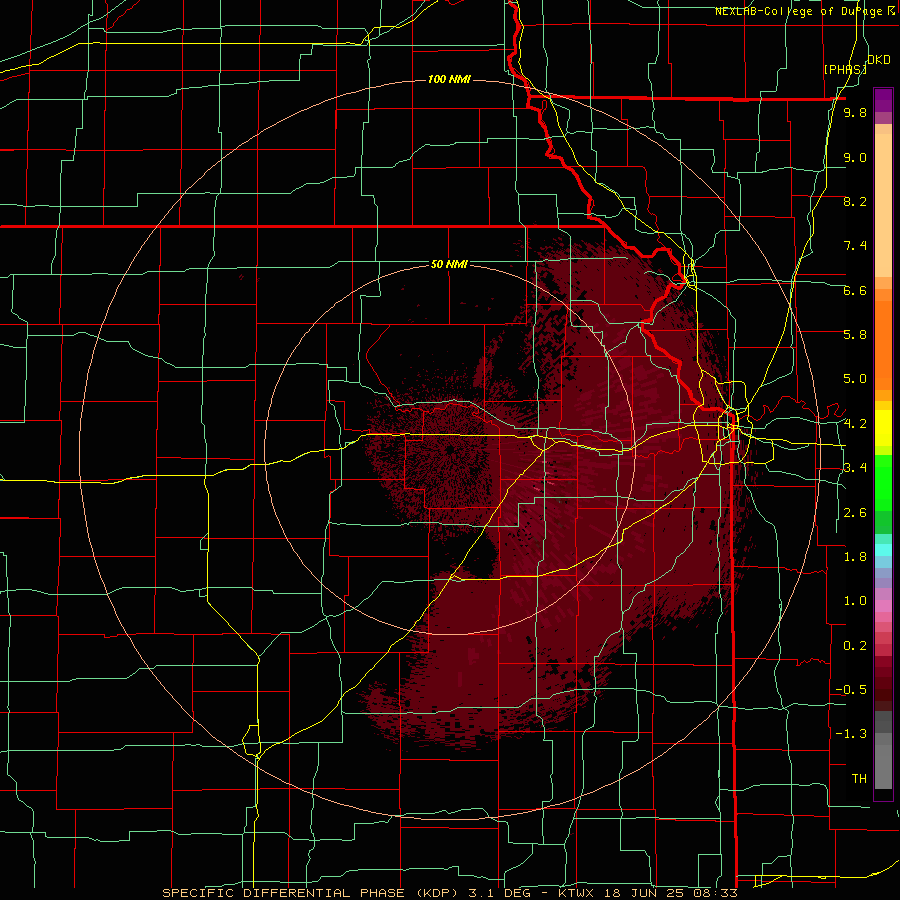Screen dimensions: 900x900
Task: Click the 2.6 scale value
Action: click(x=855, y=513)
